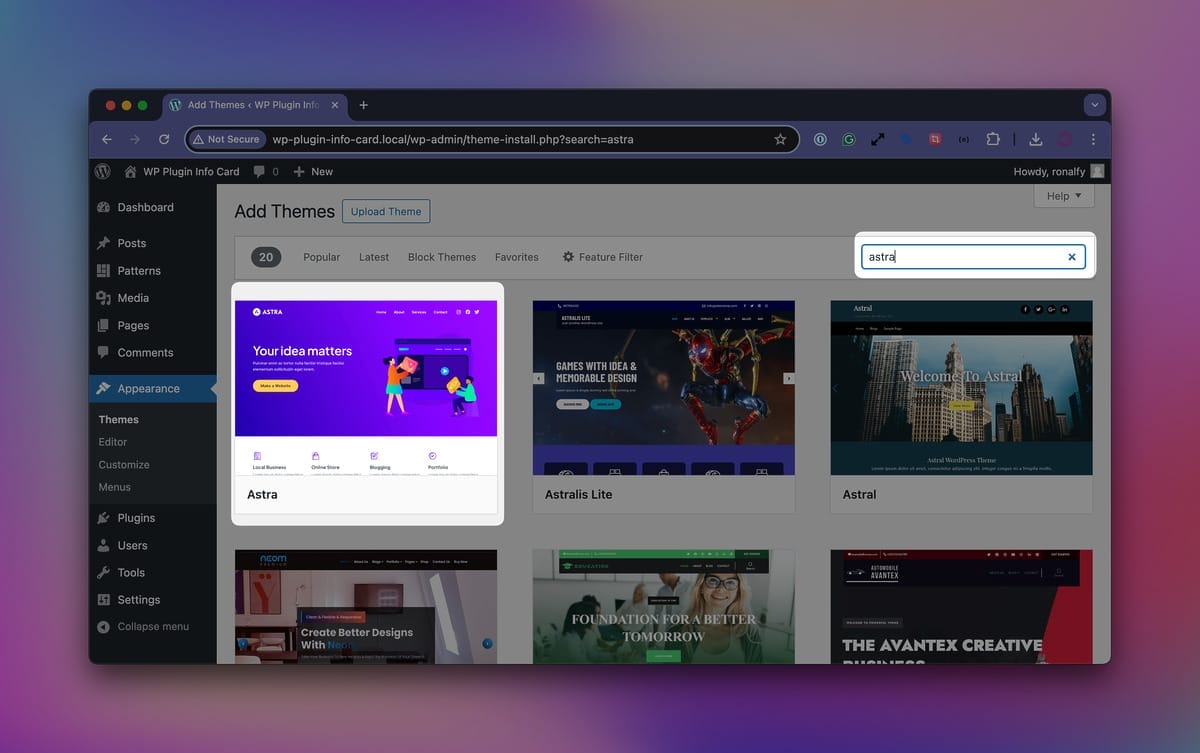Go back with the browser back arrow

click(107, 139)
